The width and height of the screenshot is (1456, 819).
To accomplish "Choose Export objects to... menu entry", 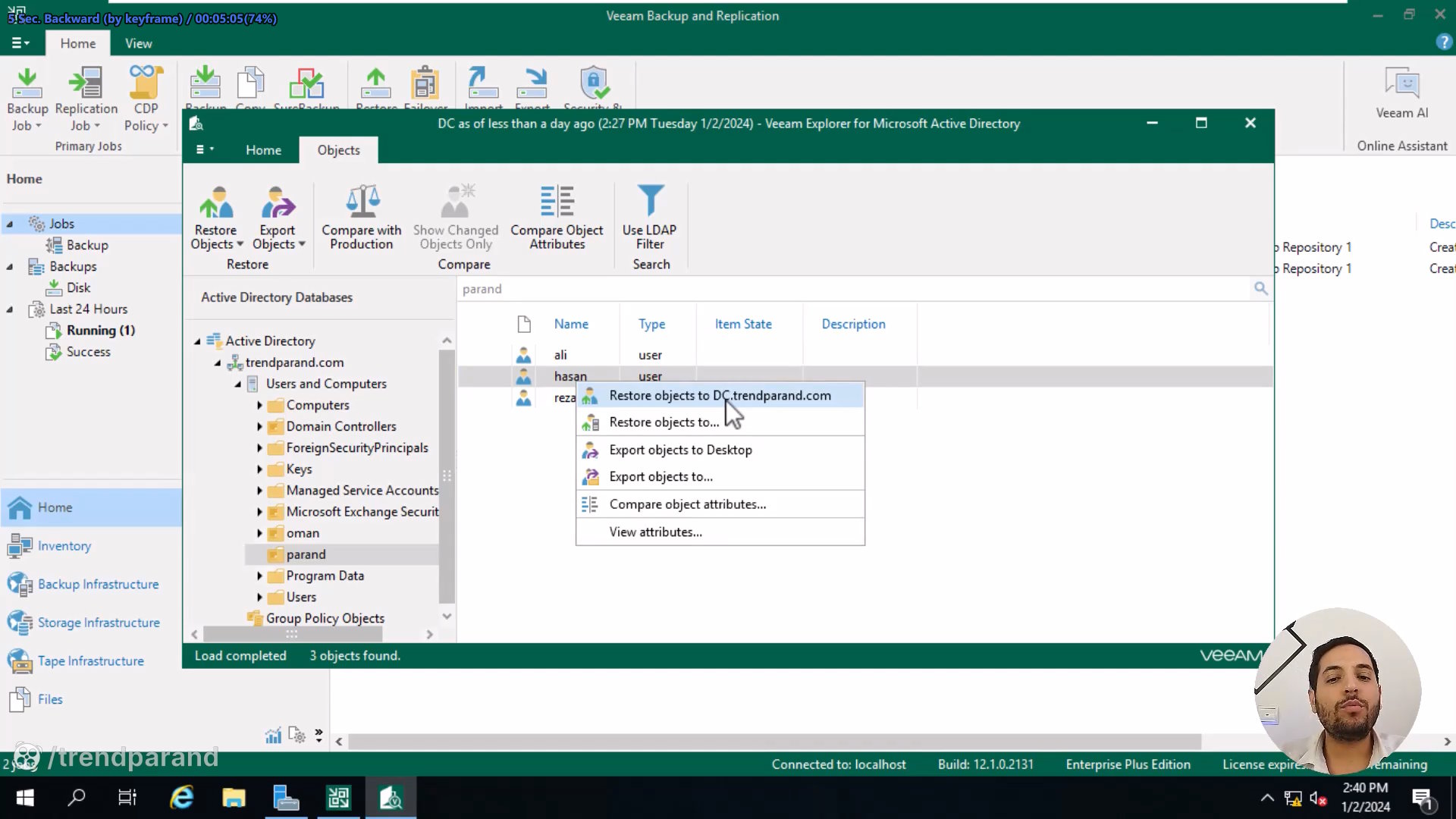I will (720, 477).
